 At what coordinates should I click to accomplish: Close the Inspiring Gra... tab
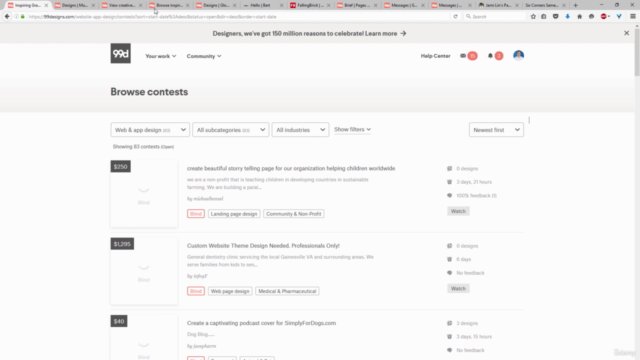[46, 5]
